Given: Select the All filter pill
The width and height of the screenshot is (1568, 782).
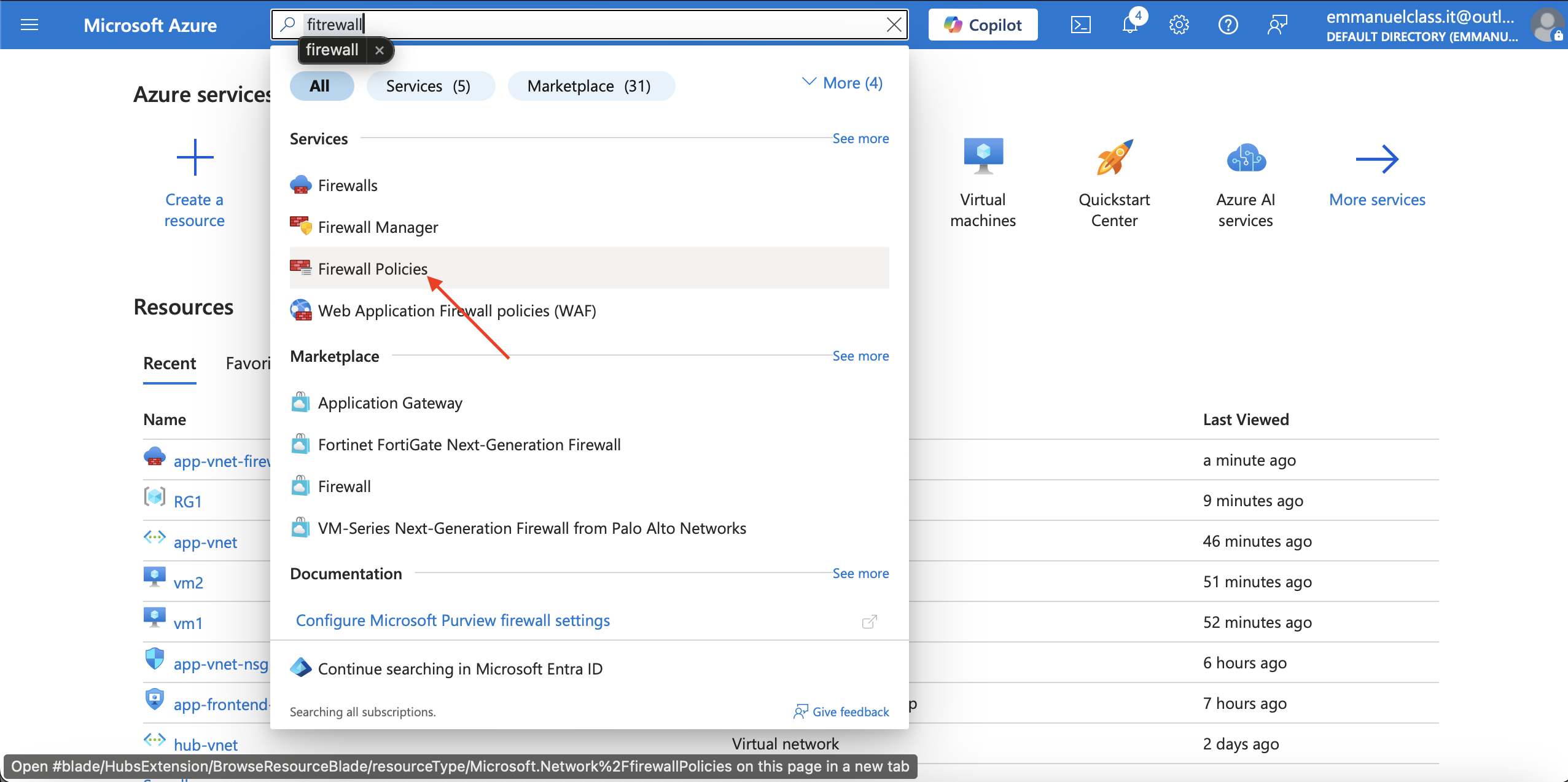Looking at the screenshot, I should (x=321, y=86).
